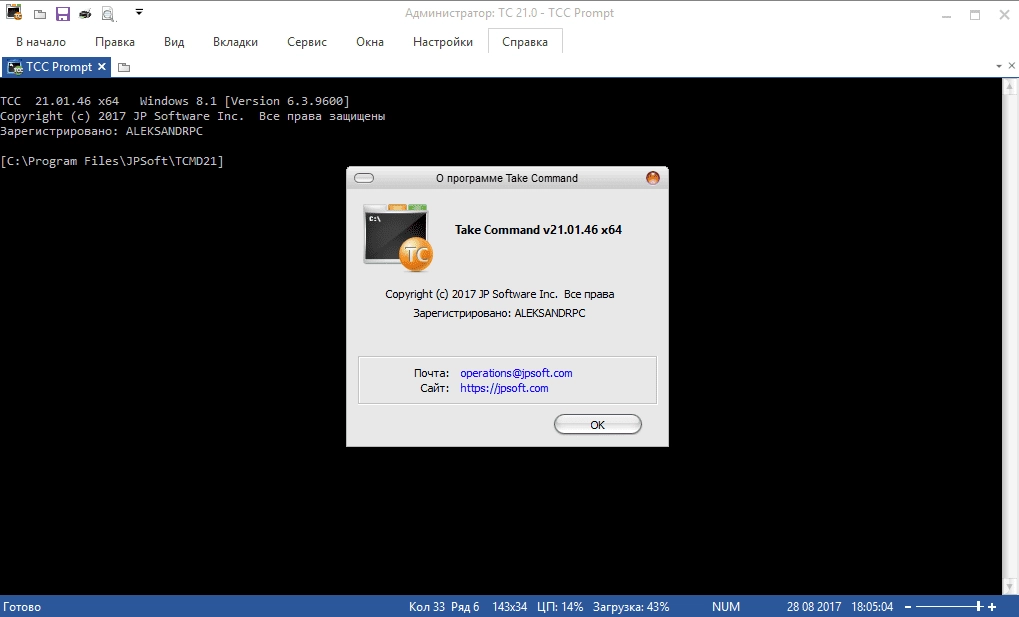Click the TCC 21.01.46 x64 version line in console
Screen dimensions: 1019x617
(x=175, y=101)
